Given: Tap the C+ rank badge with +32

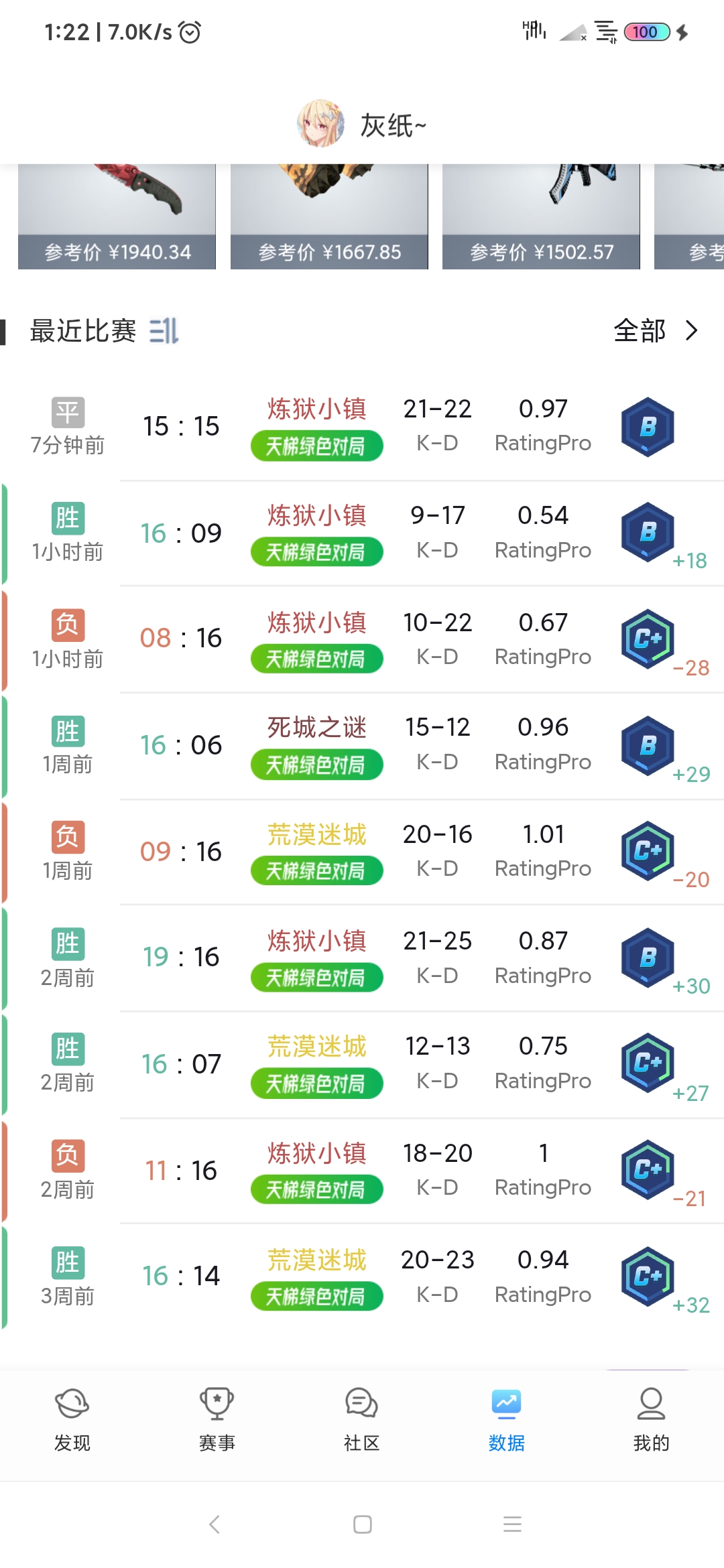Looking at the screenshot, I should (x=648, y=1276).
